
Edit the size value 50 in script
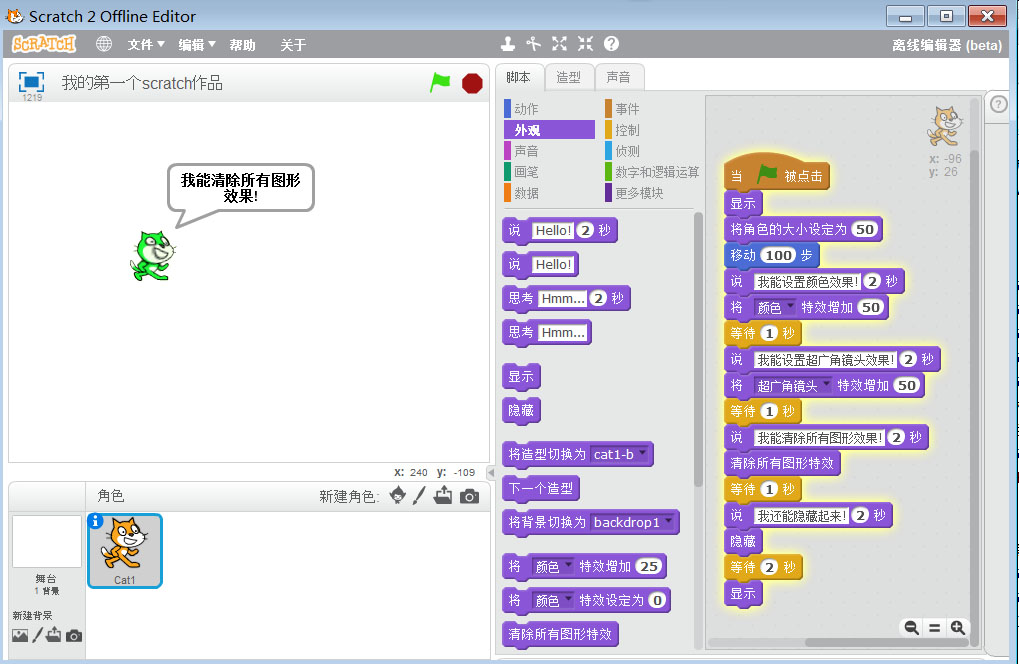(864, 229)
